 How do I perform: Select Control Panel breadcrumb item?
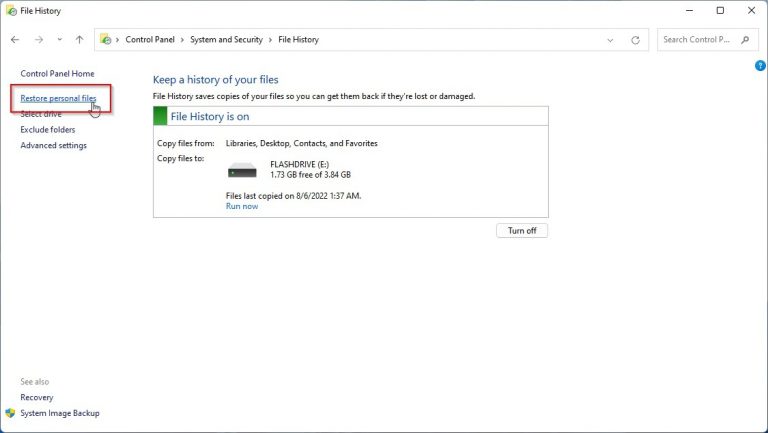150,40
